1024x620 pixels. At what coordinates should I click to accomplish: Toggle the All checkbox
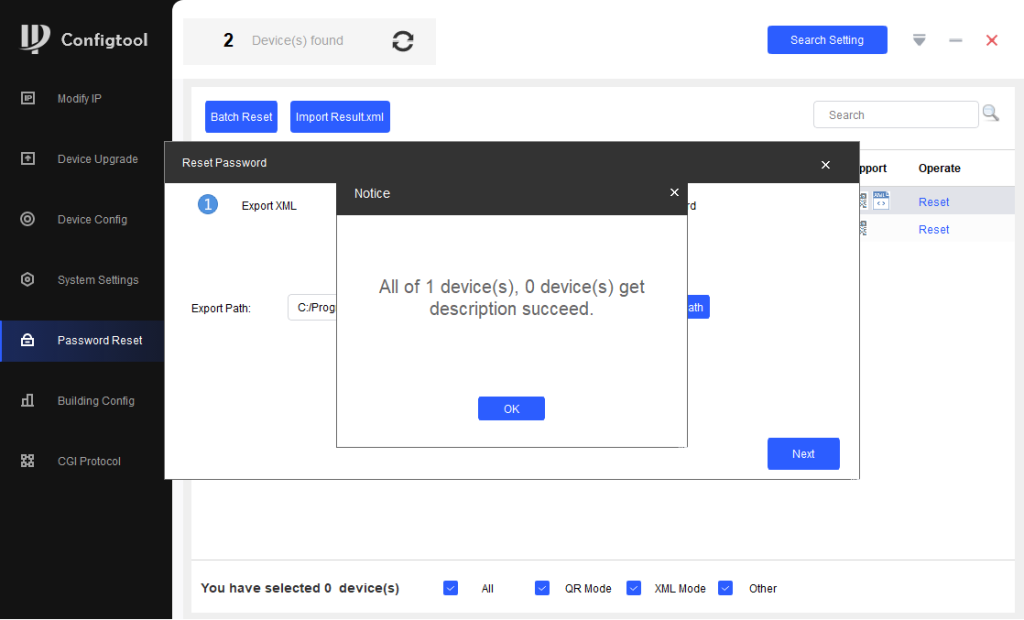tap(450, 588)
